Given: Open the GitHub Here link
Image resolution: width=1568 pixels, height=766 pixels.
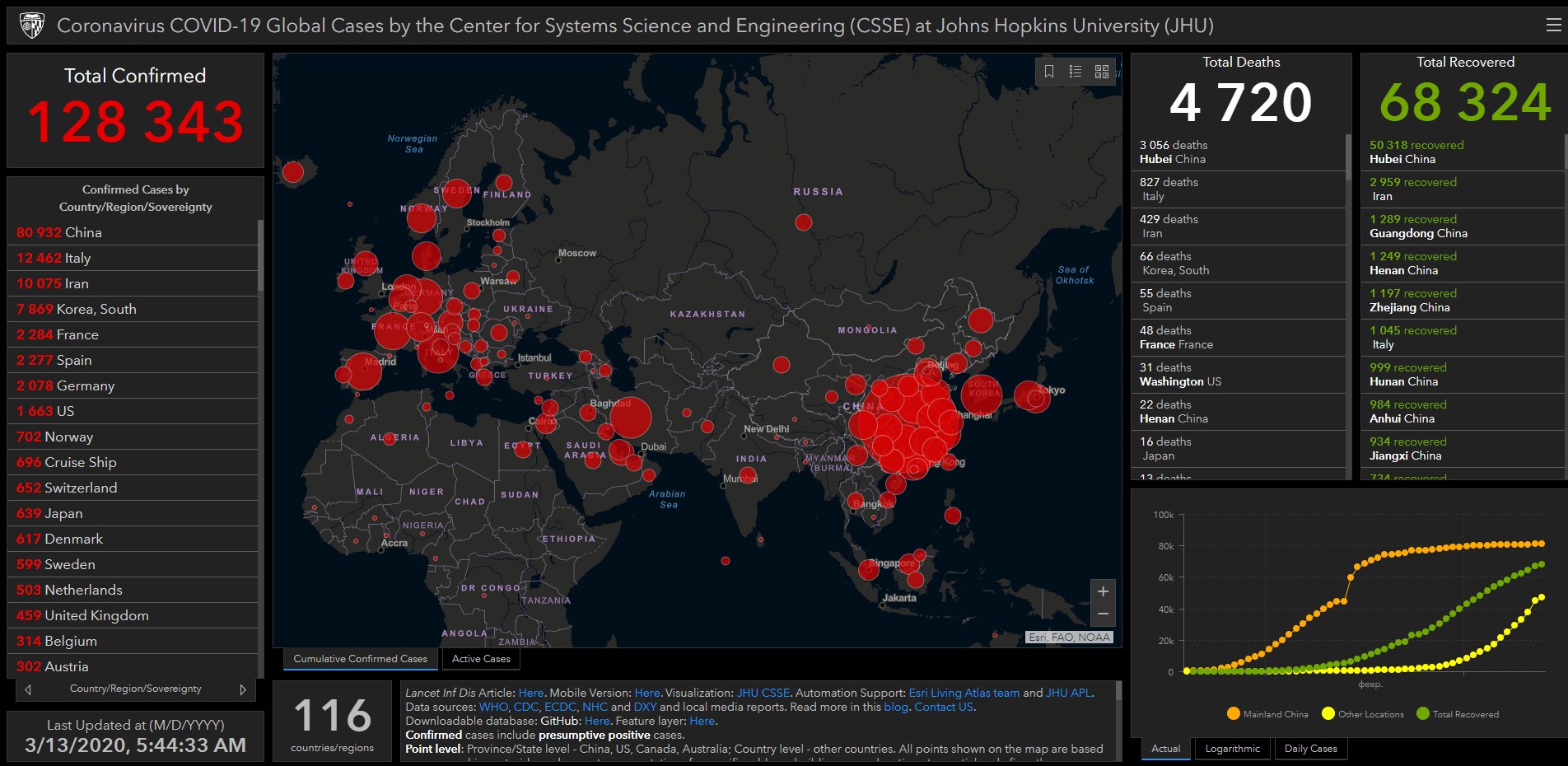Looking at the screenshot, I should pyautogui.click(x=596, y=721).
